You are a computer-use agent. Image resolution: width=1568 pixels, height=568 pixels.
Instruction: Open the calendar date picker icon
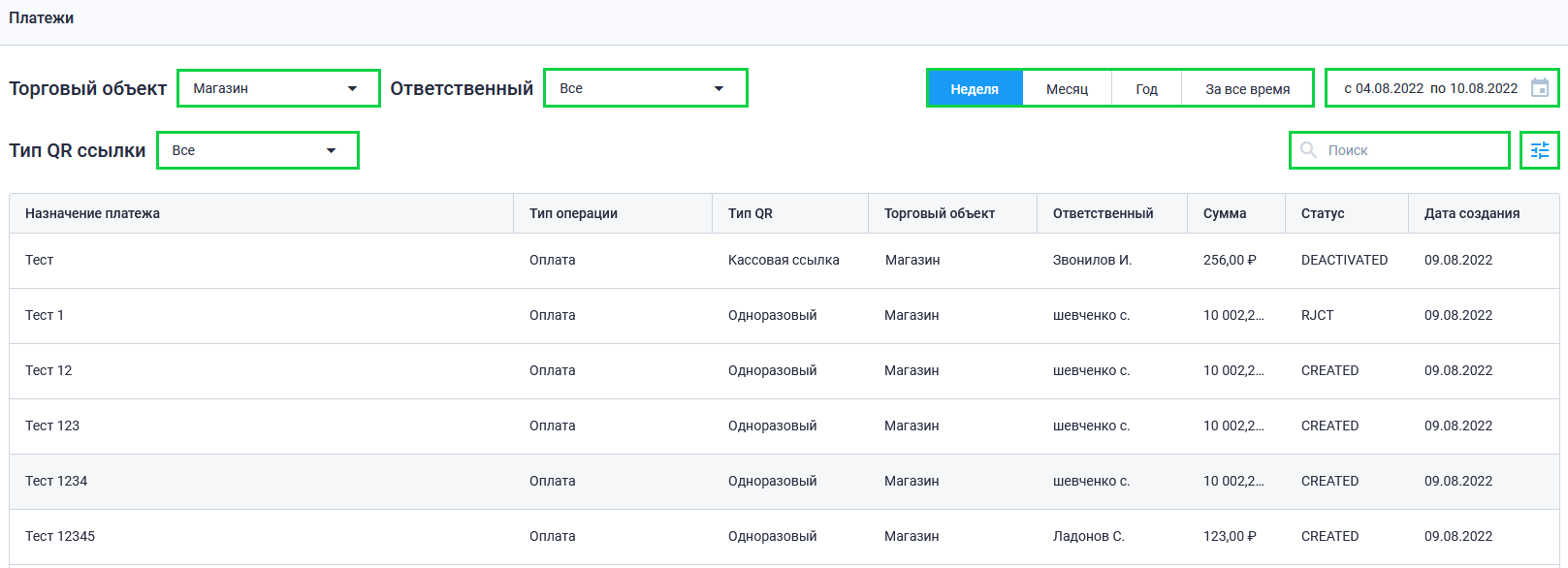click(1540, 88)
